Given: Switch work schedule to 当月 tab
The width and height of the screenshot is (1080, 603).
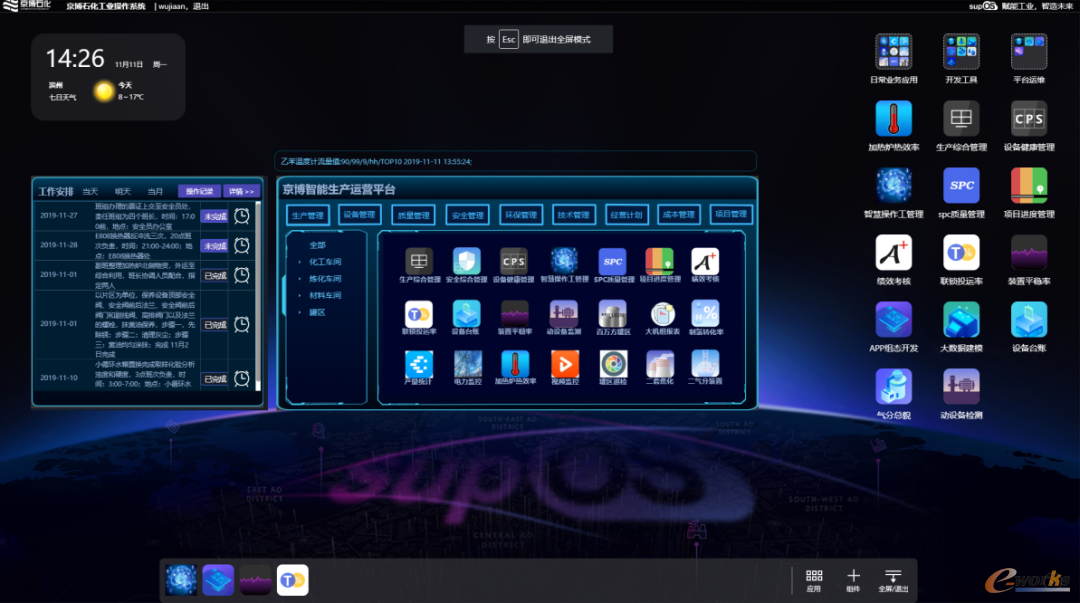Looking at the screenshot, I should (x=155, y=192).
